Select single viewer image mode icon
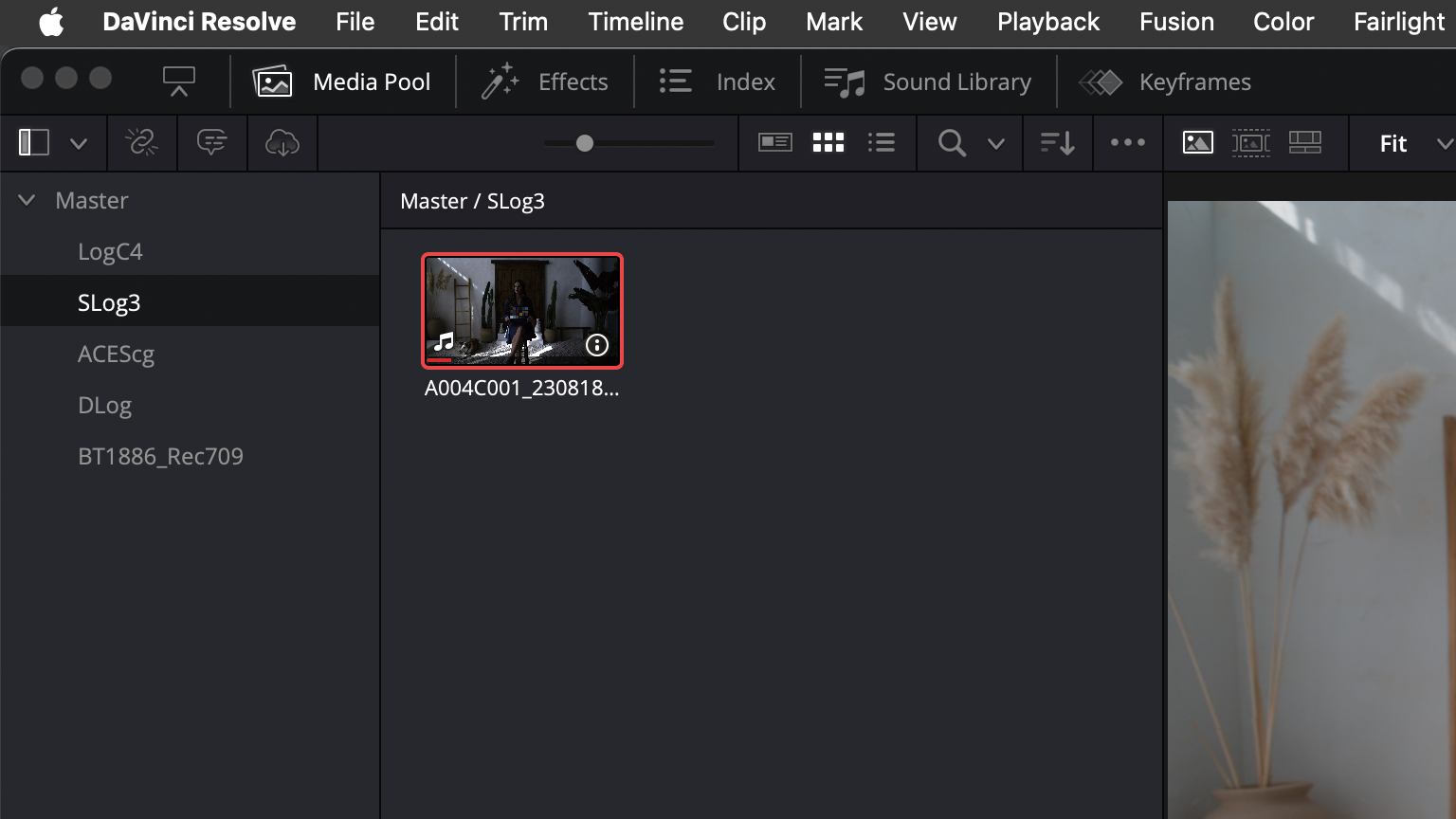This screenshot has width=1456, height=819. pos(1198,142)
